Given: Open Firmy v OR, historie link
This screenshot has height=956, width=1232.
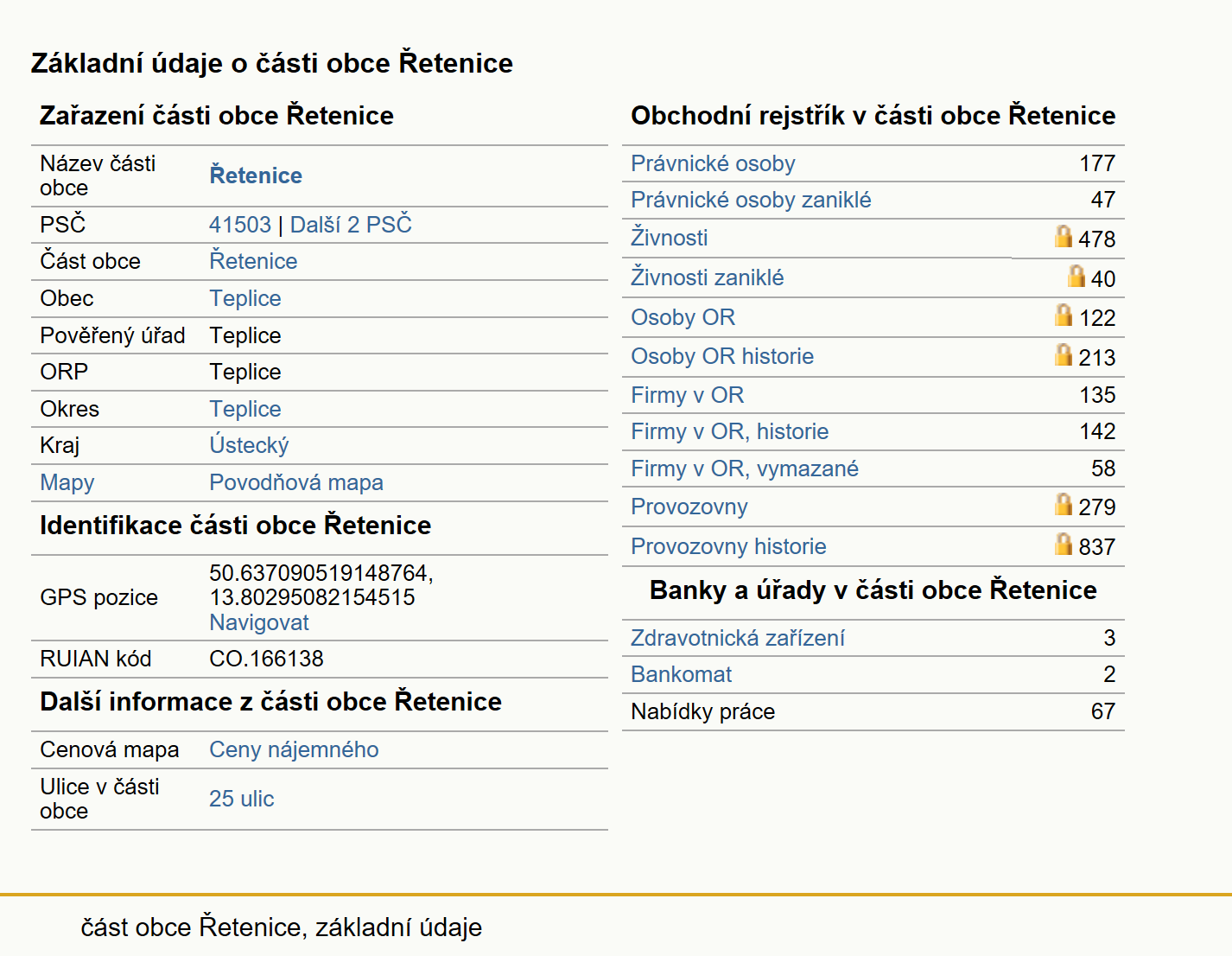Looking at the screenshot, I should pos(730,431).
